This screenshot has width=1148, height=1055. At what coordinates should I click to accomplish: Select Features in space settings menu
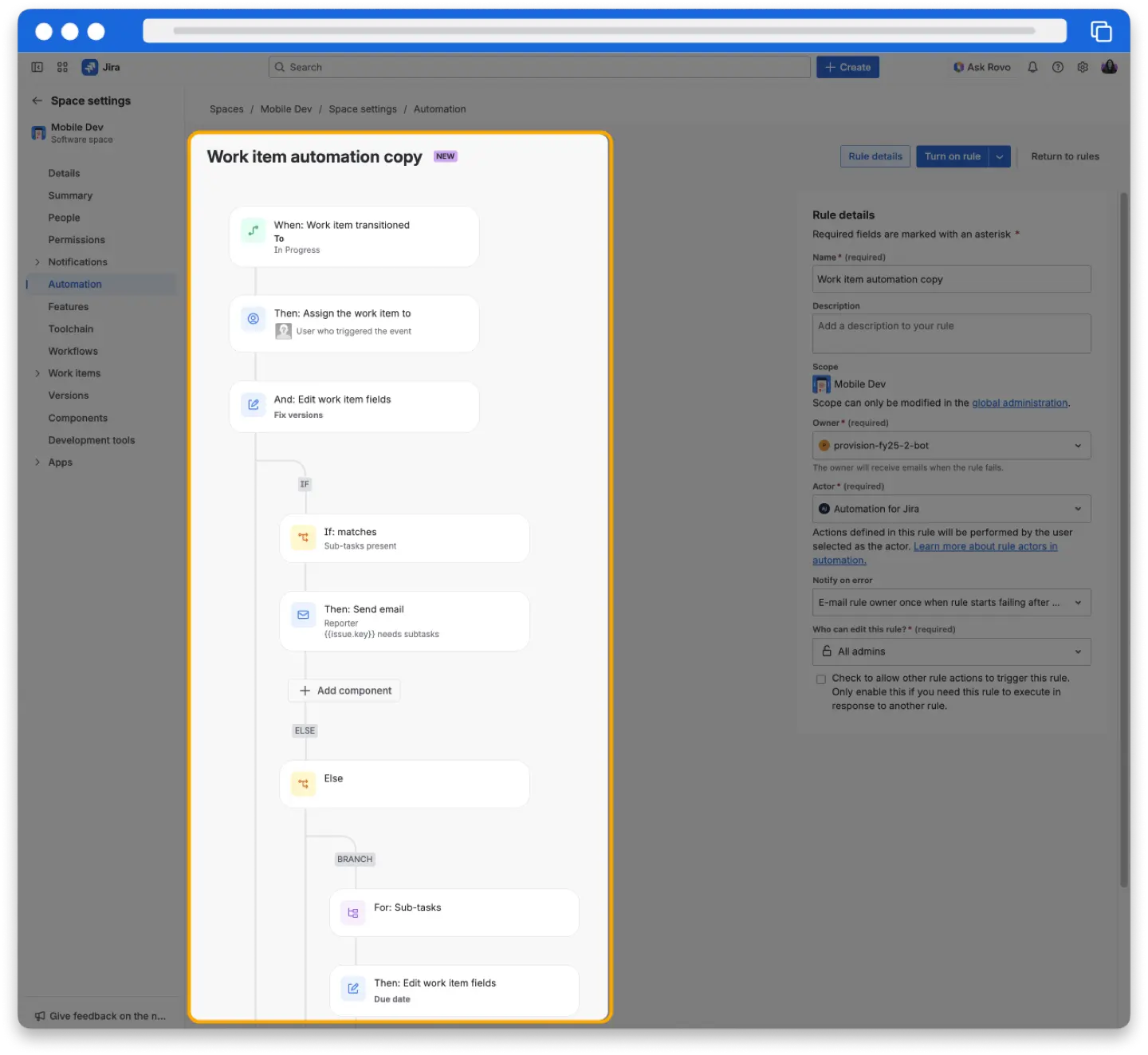(x=69, y=307)
